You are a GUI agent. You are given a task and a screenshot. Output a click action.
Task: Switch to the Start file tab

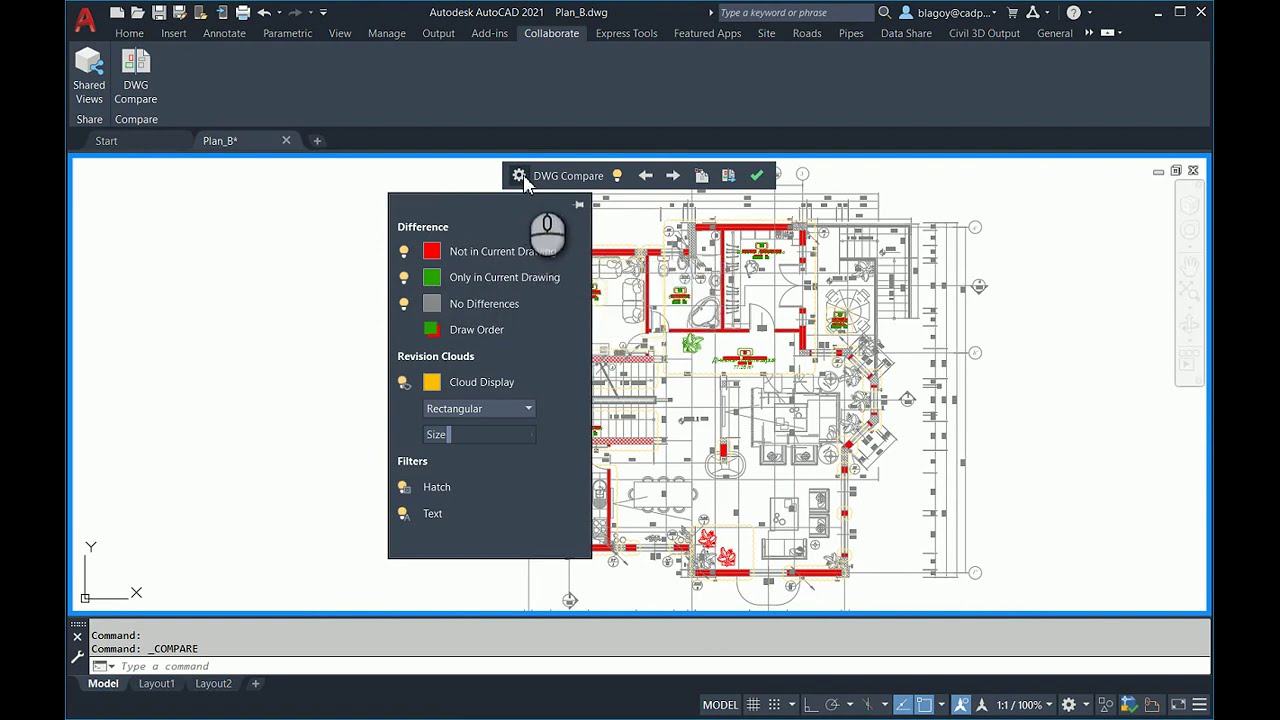(106, 141)
